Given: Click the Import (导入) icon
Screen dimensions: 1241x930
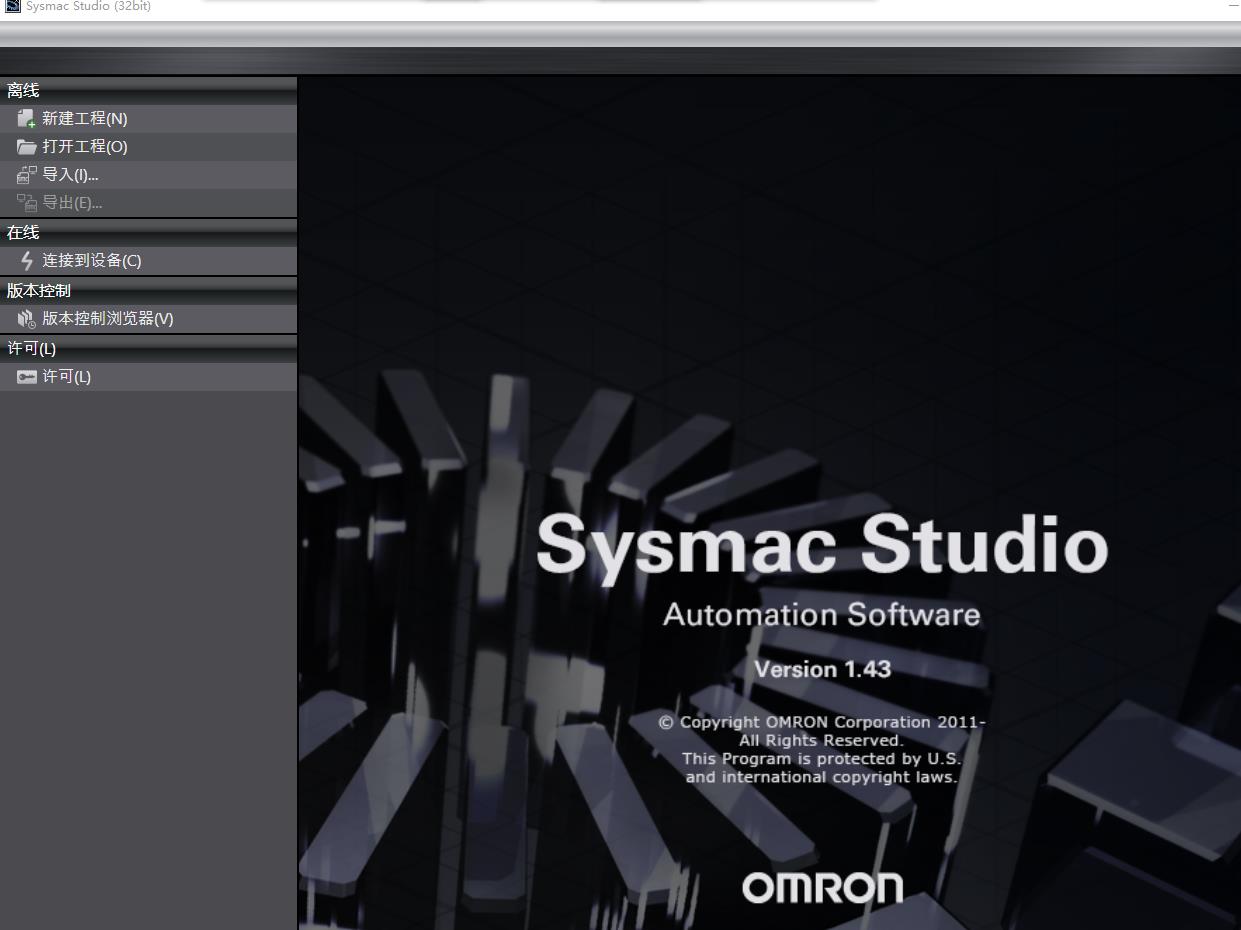Looking at the screenshot, I should tap(26, 175).
